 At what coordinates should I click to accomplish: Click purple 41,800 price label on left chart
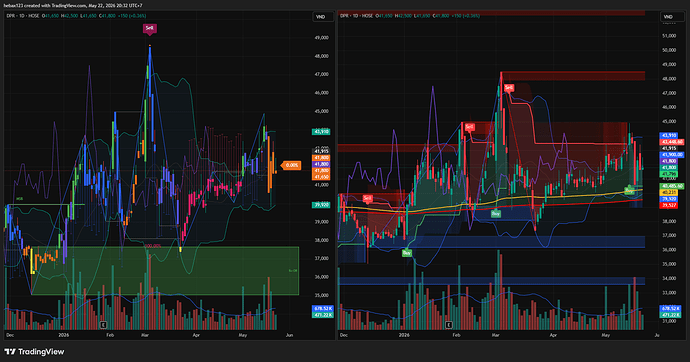pyautogui.click(x=321, y=164)
